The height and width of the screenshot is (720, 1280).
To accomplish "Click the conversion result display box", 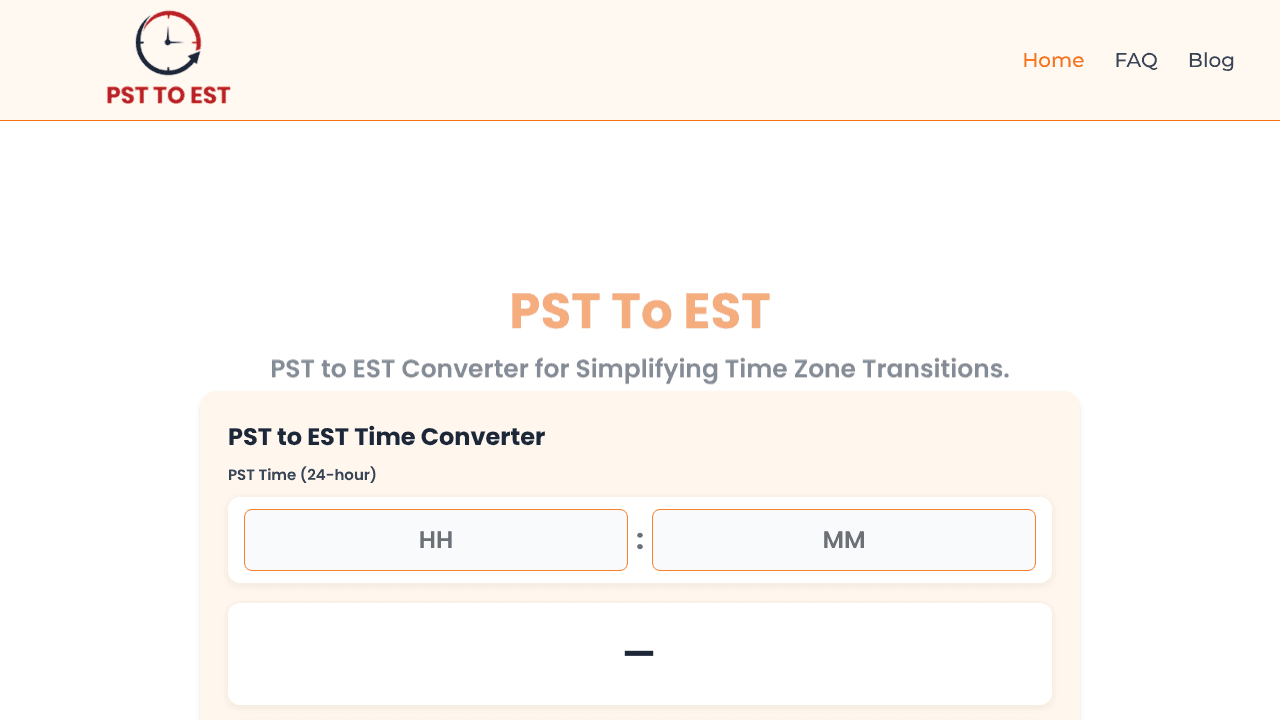I will tap(640, 654).
